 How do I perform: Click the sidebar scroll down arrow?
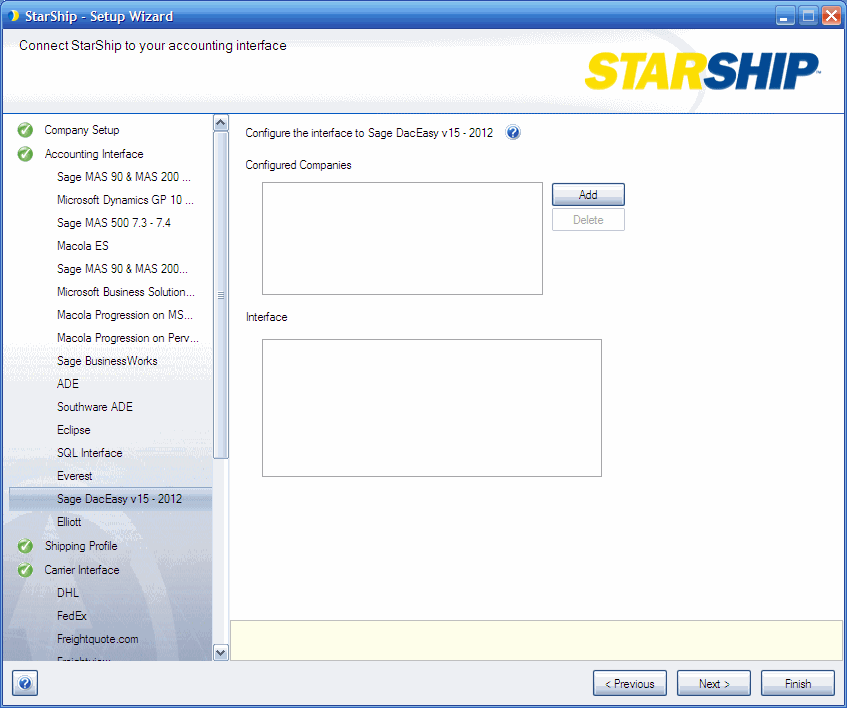[220, 652]
